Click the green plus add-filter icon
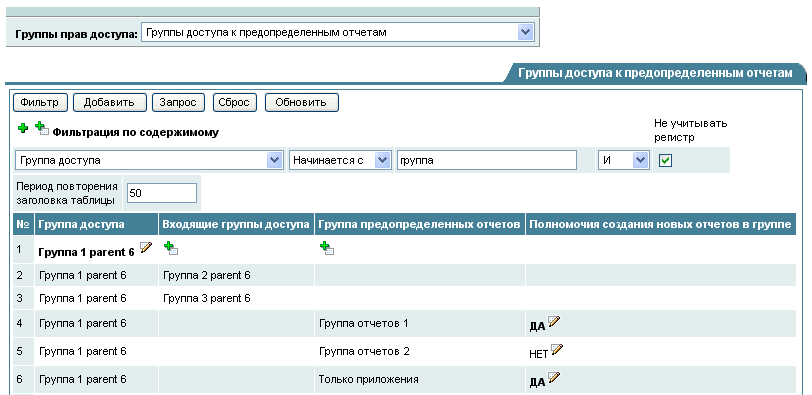Image resolution: width=812 pixels, height=395 pixels. (22, 128)
